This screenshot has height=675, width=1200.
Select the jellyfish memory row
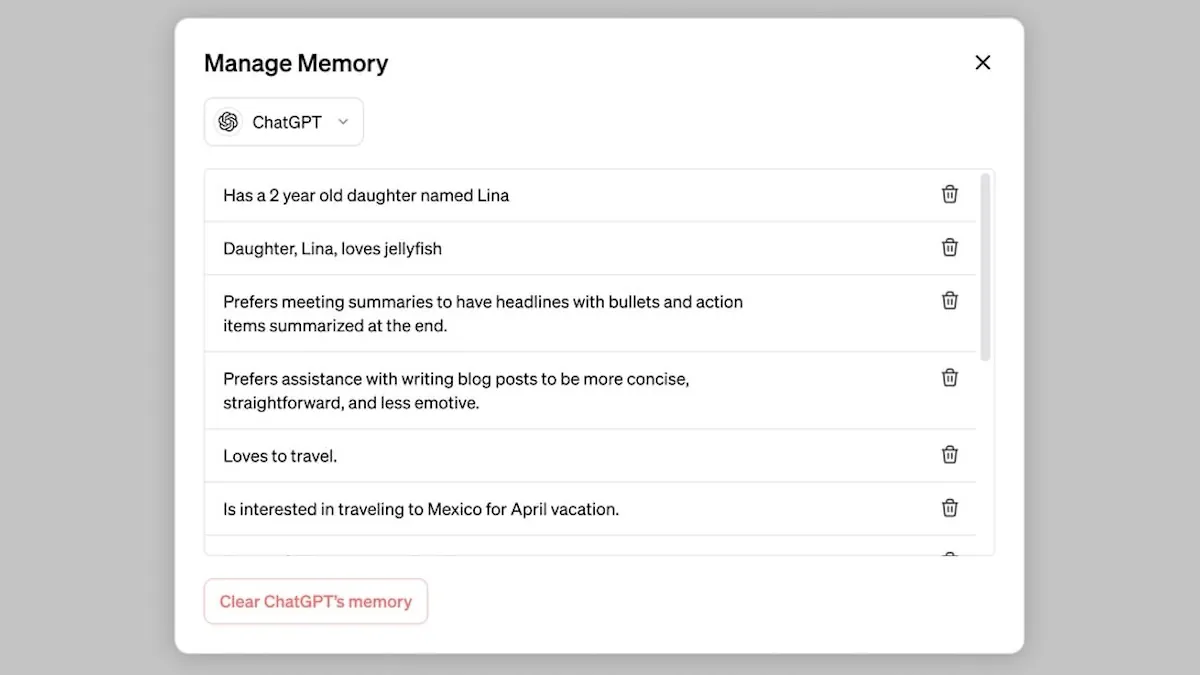(x=332, y=248)
